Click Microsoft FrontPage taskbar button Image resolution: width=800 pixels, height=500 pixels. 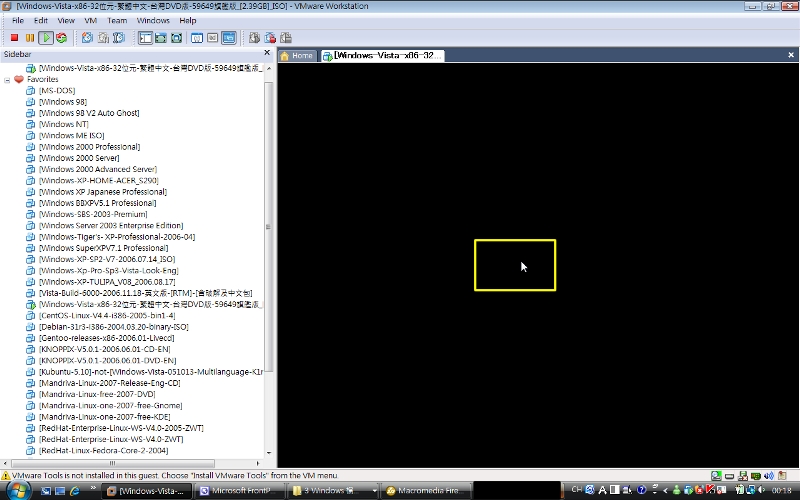click(238, 491)
